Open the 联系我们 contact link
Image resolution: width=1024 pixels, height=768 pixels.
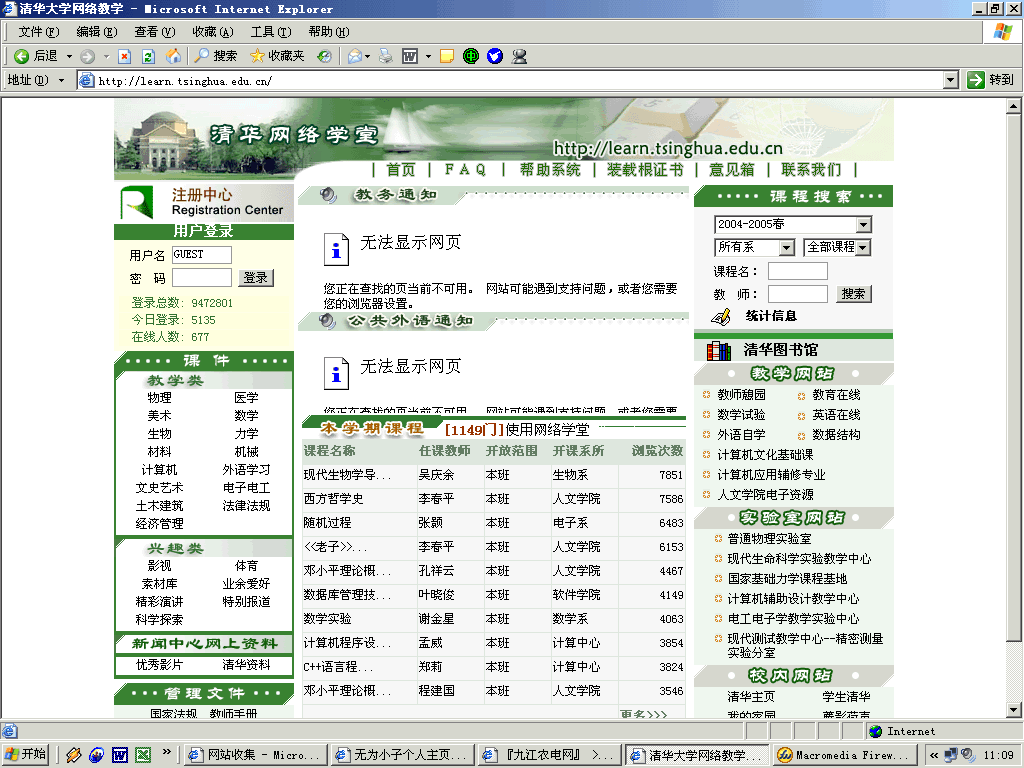(811, 170)
